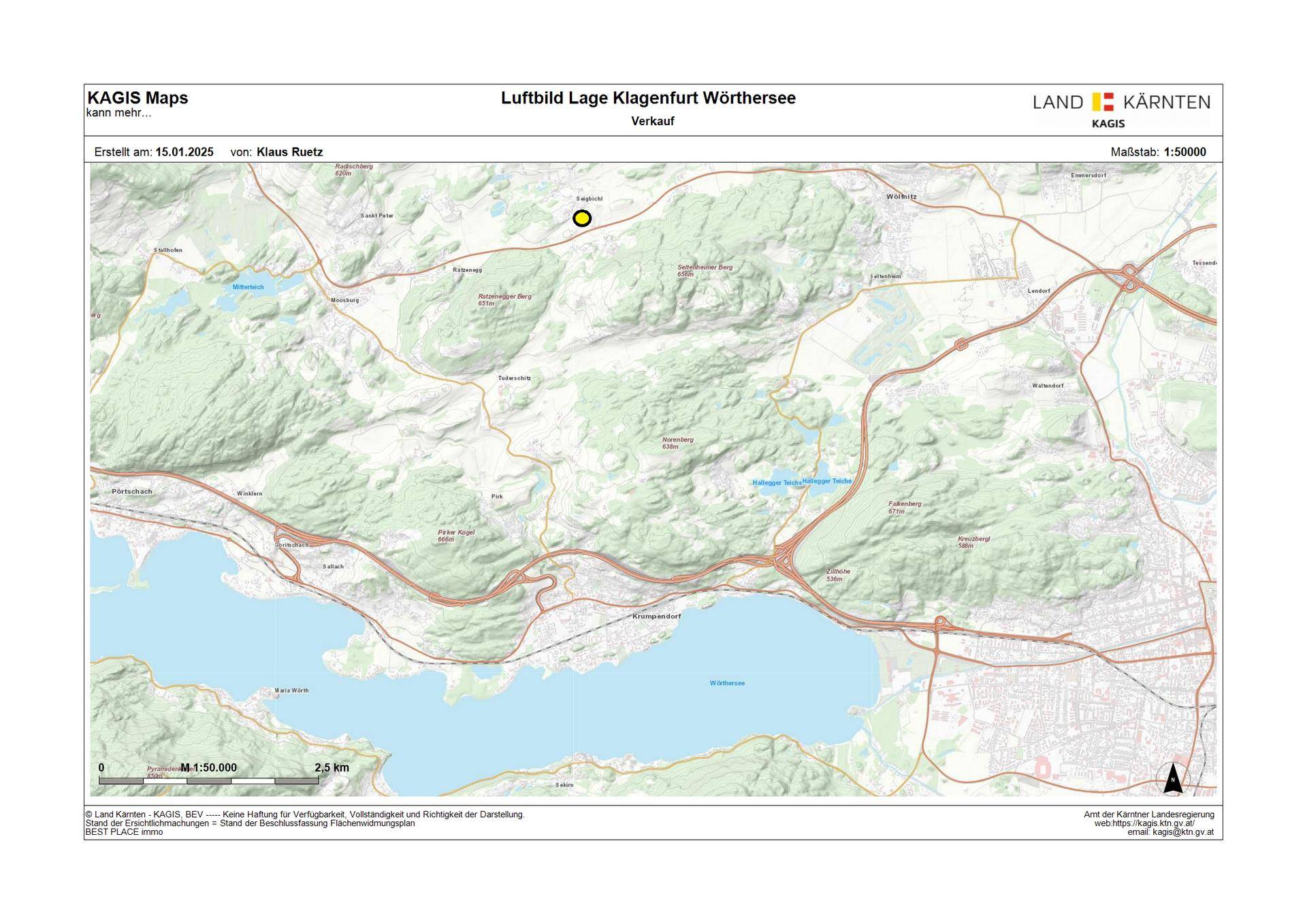
Task: Click the Luftbild Lage Klagenfurt Wörthersee title
Action: tap(648, 98)
